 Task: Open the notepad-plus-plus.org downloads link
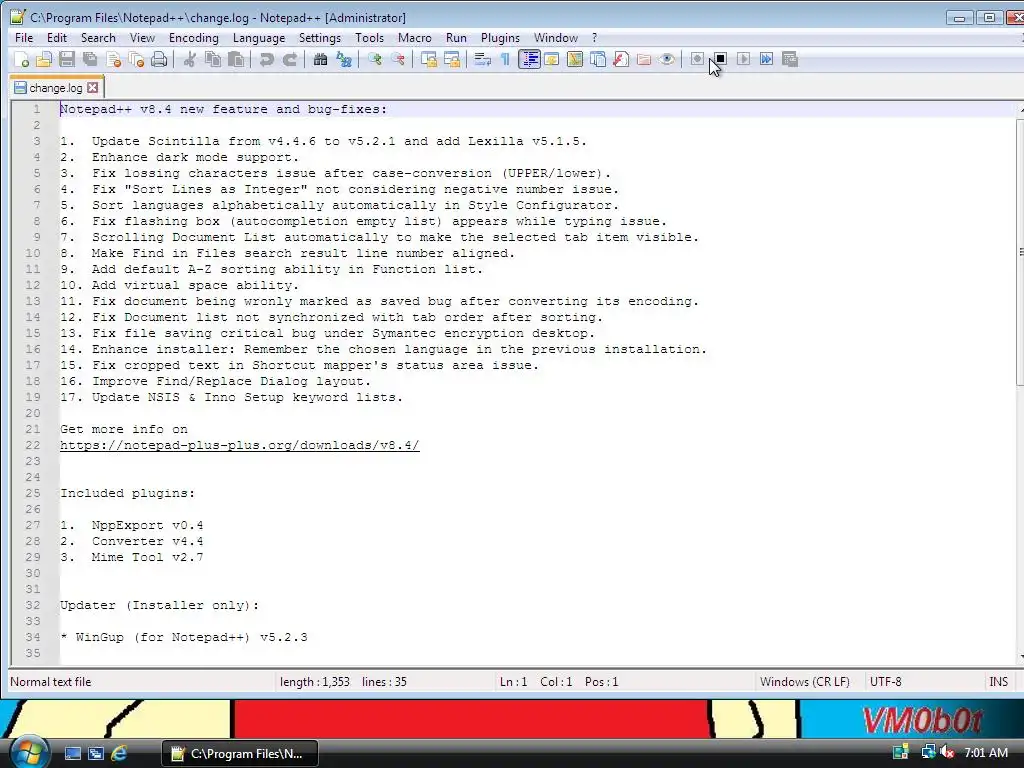pos(240,445)
